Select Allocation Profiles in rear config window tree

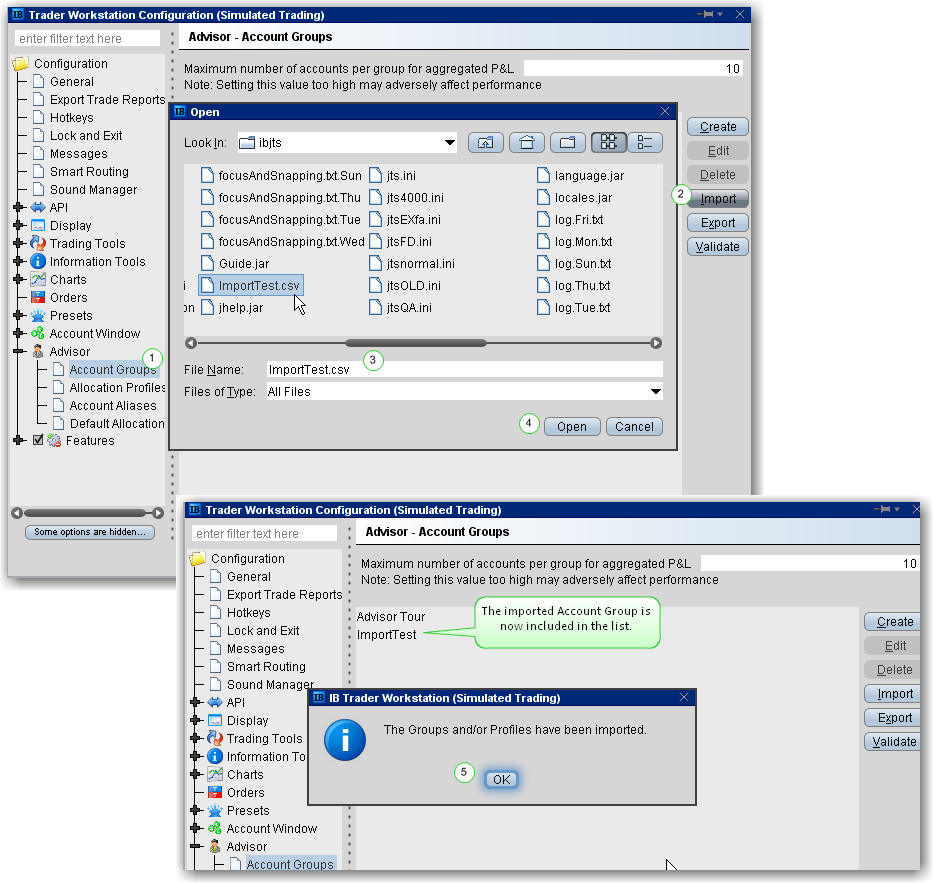pyautogui.click(x=117, y=387)
